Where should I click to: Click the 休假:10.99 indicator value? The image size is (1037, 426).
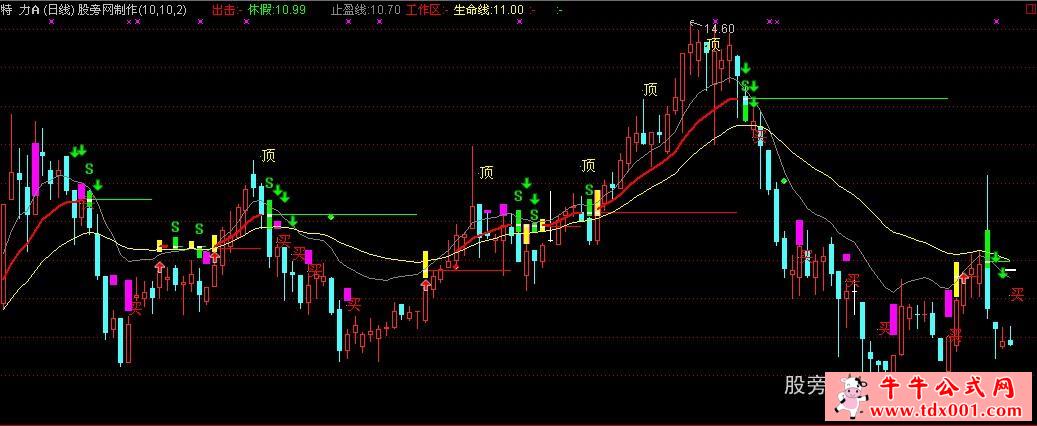[276, 9]
